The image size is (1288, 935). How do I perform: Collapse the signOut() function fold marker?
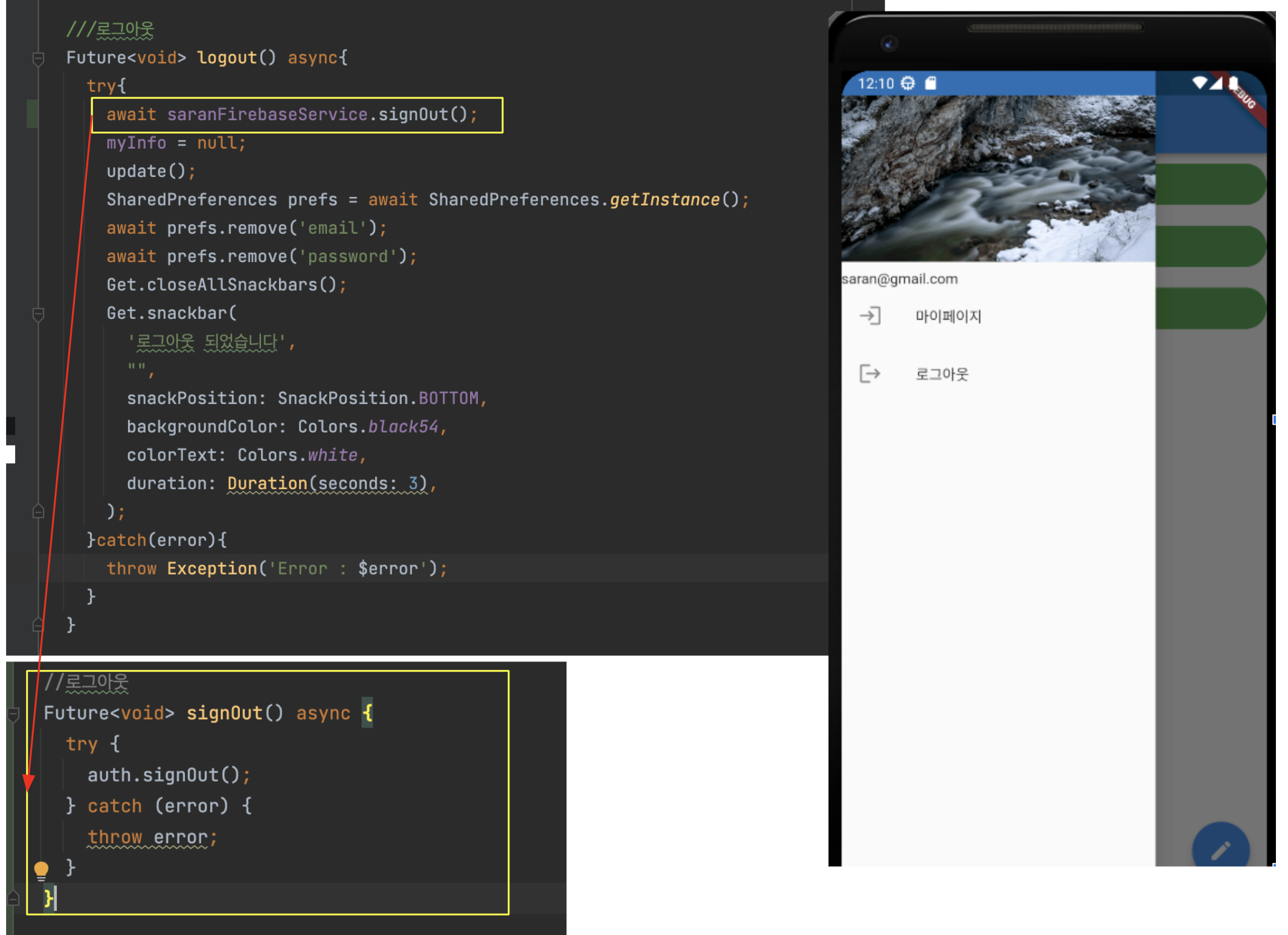[13, 715]
